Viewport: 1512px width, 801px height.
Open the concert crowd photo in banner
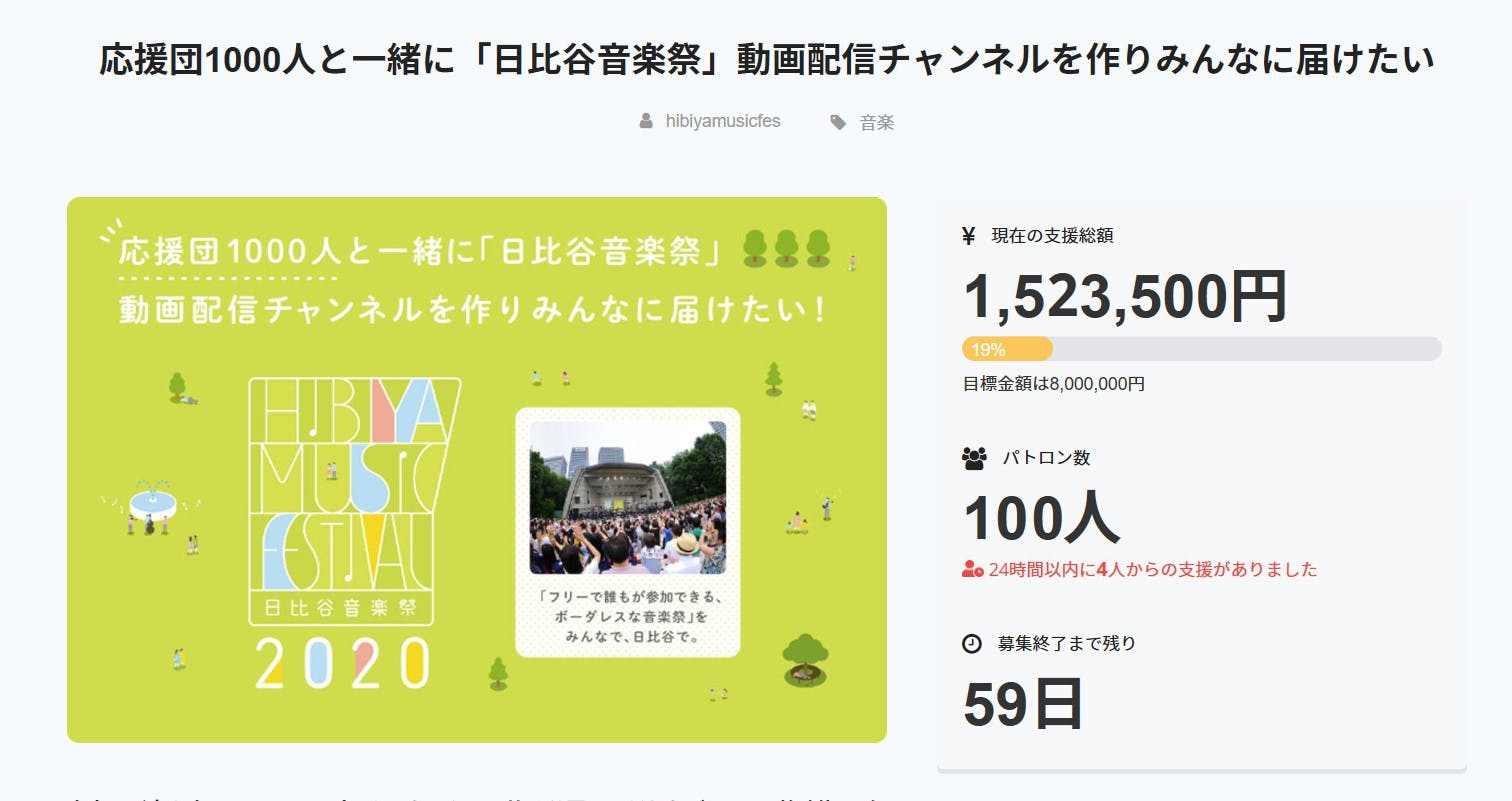tap(627, 497)
